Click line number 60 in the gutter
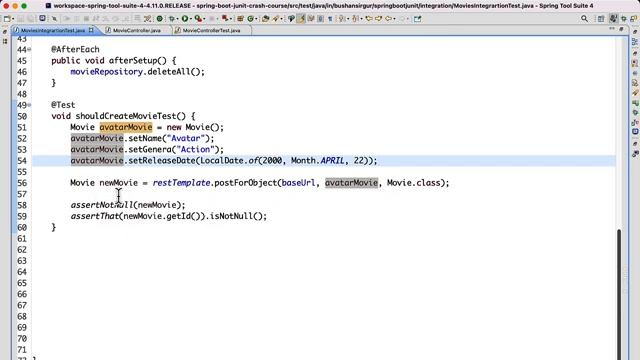 coord(22,227)
